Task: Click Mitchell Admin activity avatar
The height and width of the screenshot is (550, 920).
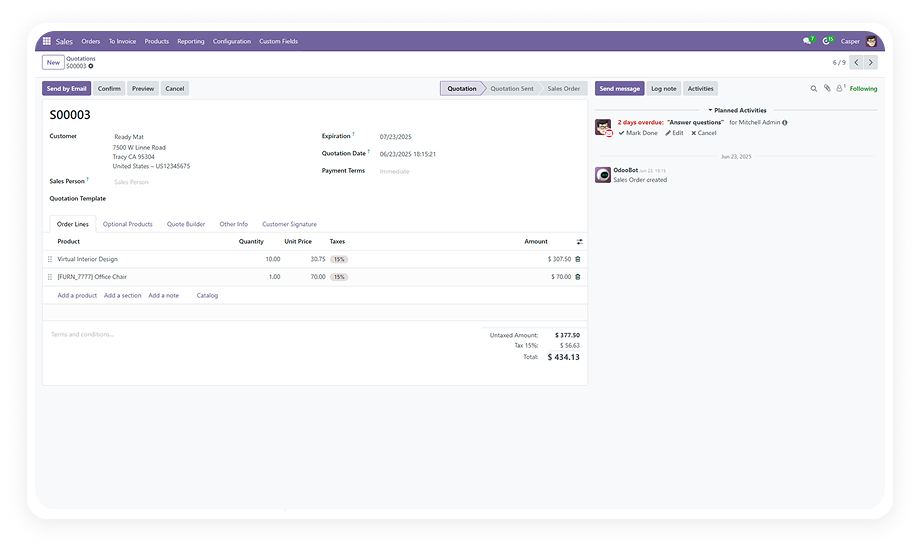Action: click(x=603, y=127)
